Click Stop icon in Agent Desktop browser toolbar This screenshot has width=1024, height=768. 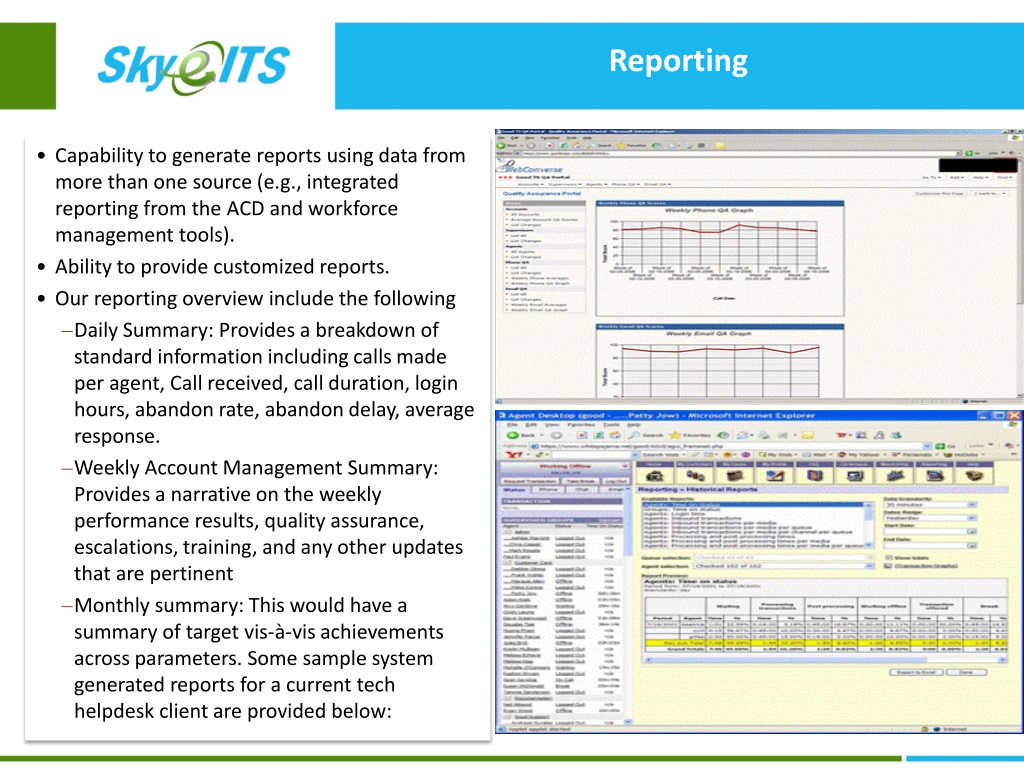pyautogui.click(x=581, y=435)
